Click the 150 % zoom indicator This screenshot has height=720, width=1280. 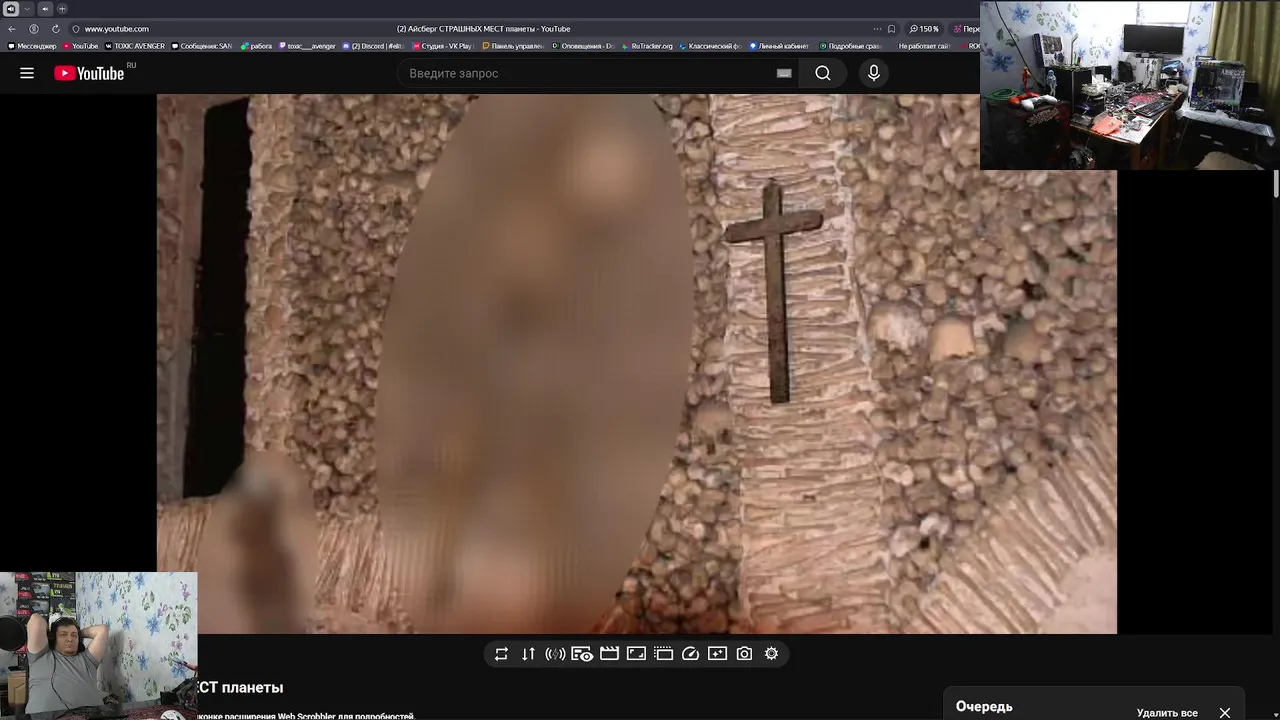point(924,29)
